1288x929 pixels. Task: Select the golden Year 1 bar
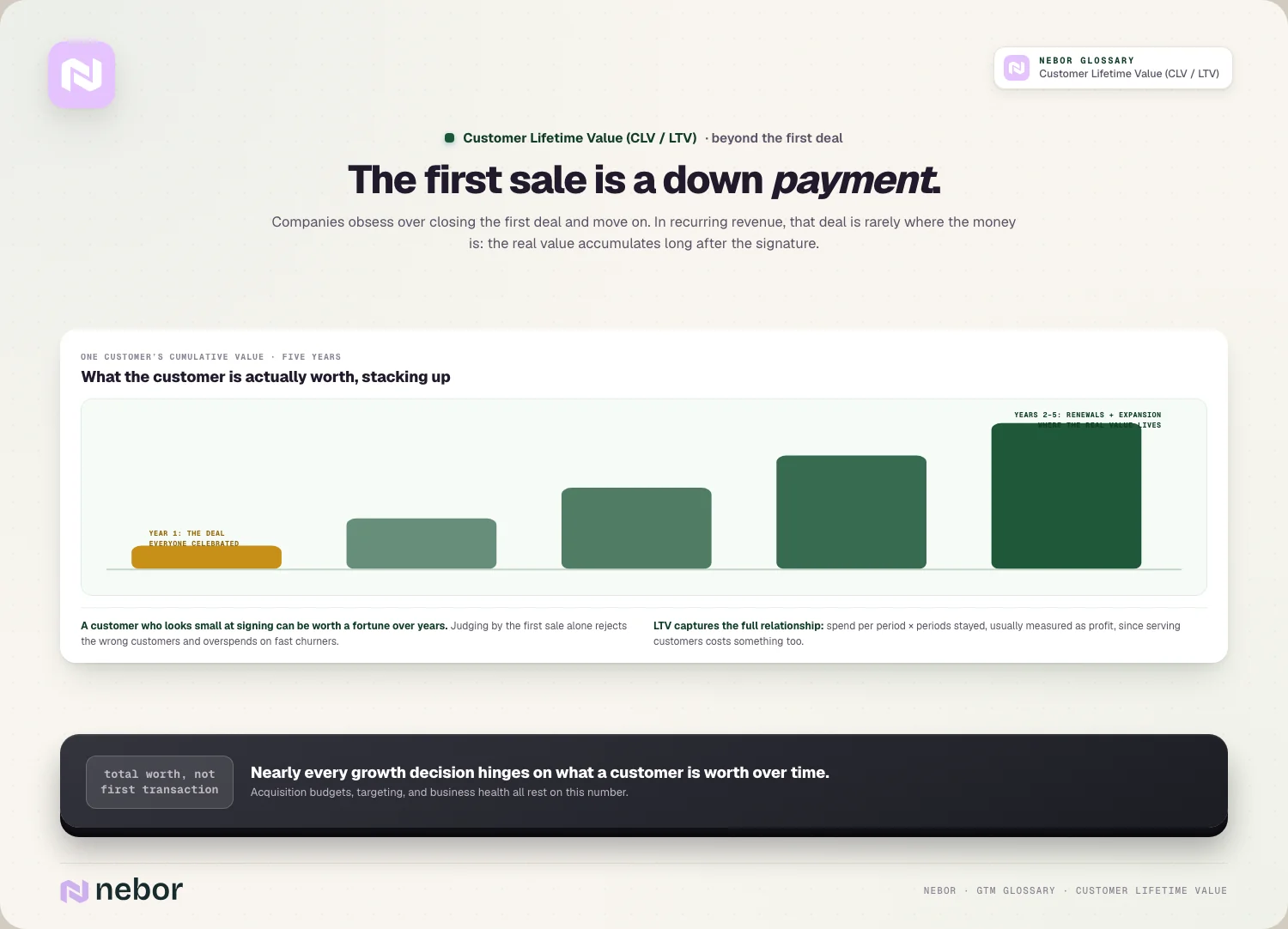tap(206, 557)
